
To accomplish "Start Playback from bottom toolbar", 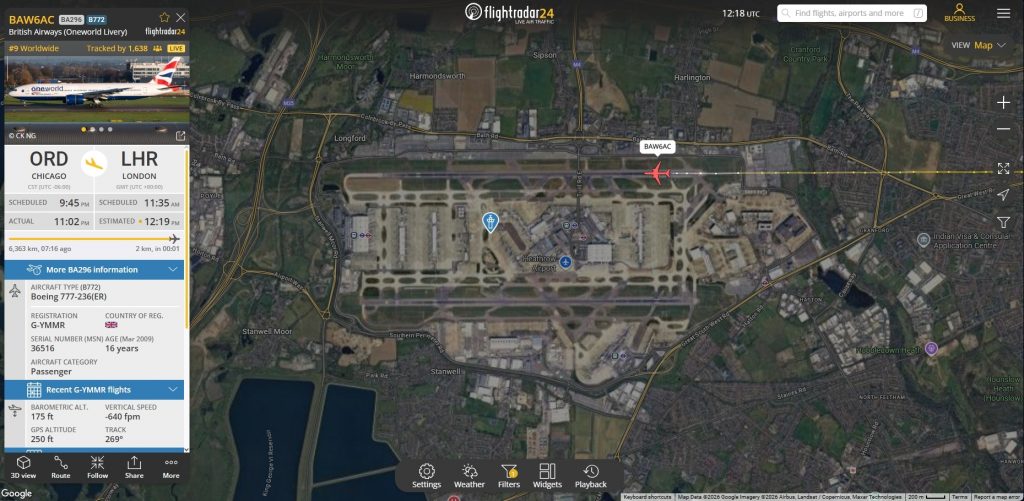I will point(590,476).
